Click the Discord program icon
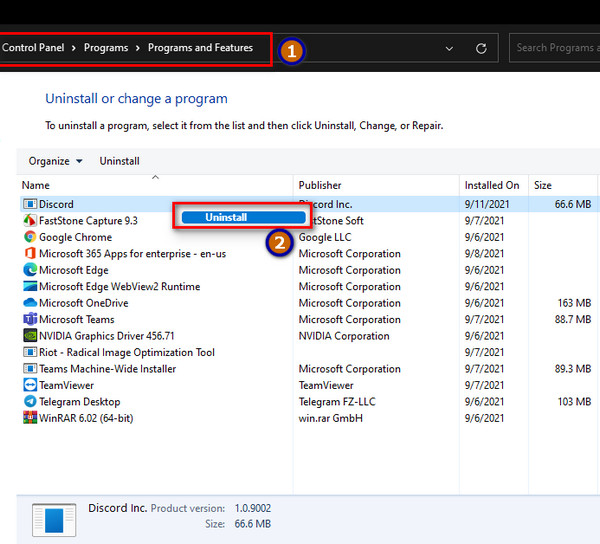Image resolution: width=600 pixels, height=544 pixels. pyautogui.click(x=30, y=204)
